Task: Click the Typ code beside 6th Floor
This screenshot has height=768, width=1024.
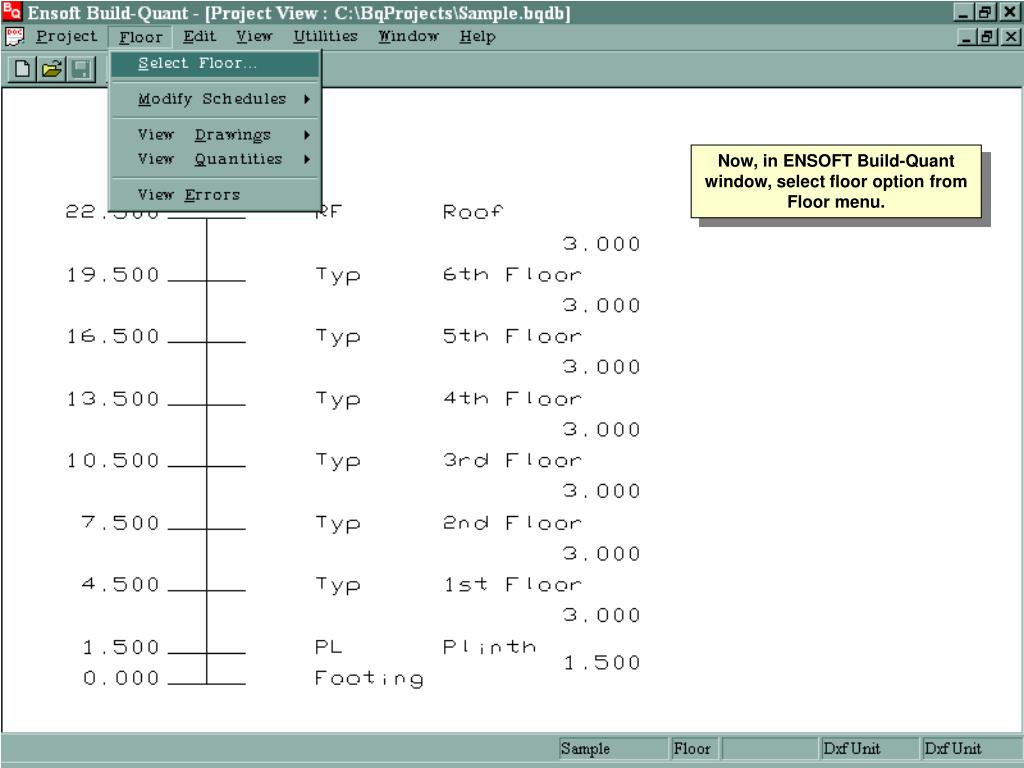Action: click(338, 276)
